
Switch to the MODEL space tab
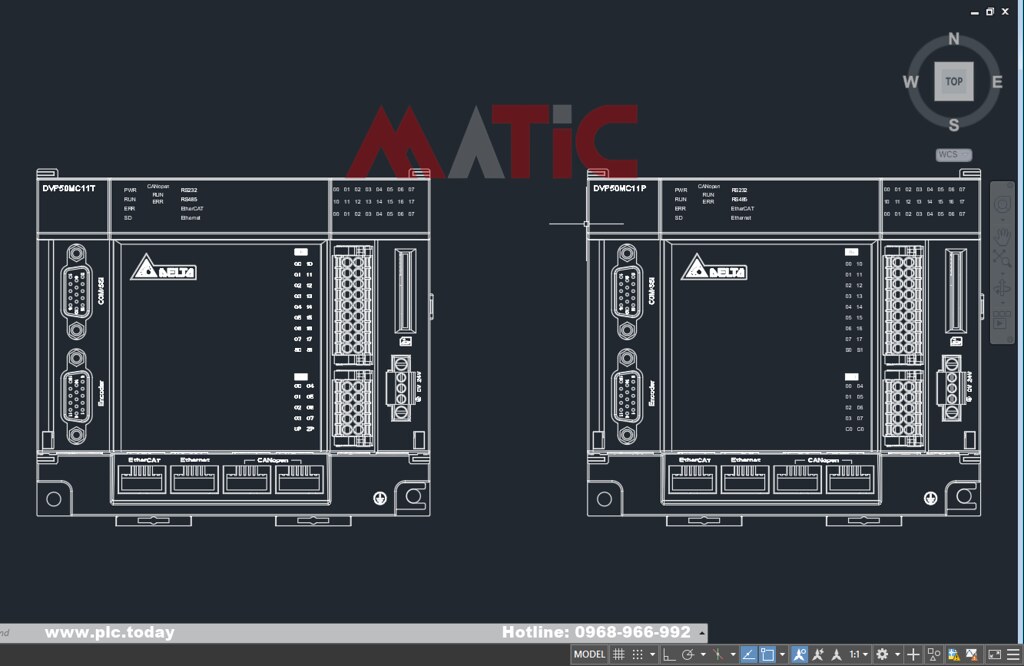point(589,654)
